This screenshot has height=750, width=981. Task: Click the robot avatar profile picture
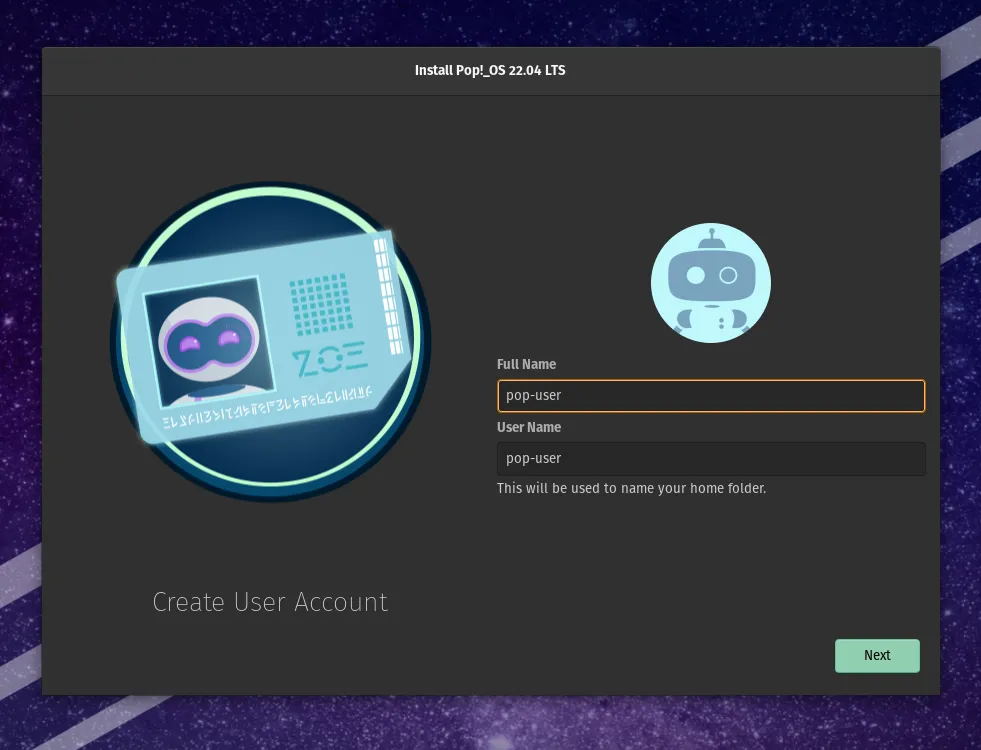(710, 282)
